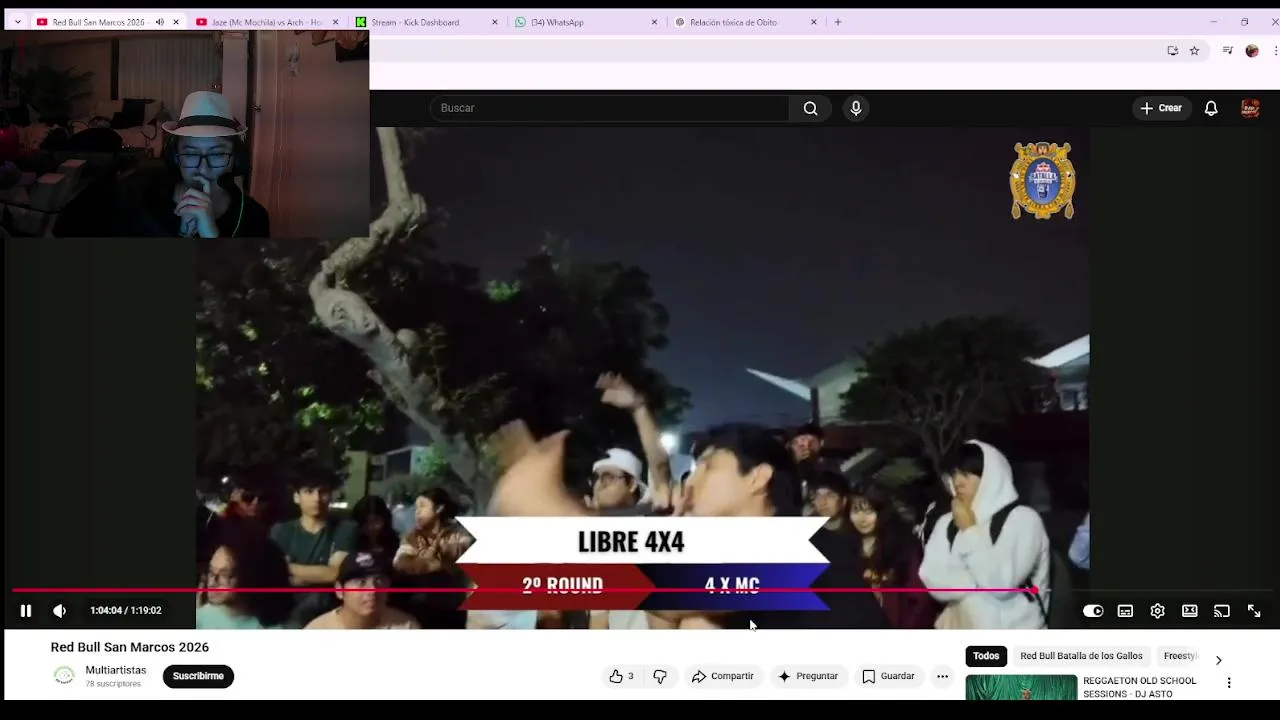Close the Red Bull San Marcos 2026 tab
The image size is (1280, 720).
pos(176,22)
